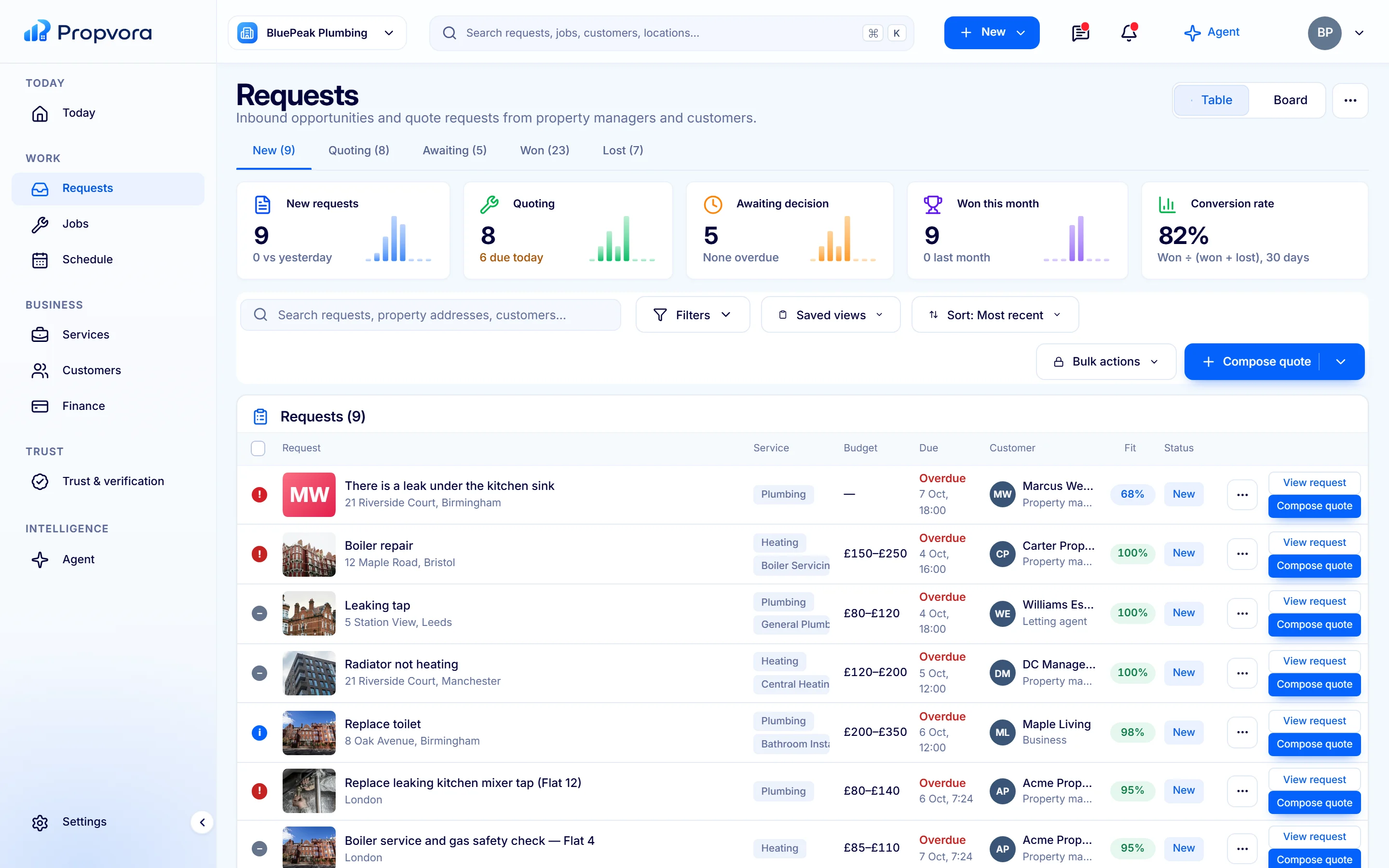Open the page options three-dot menu beside Board
The width and height of the screenshot is (1389, 868).
click(1350, 100)
